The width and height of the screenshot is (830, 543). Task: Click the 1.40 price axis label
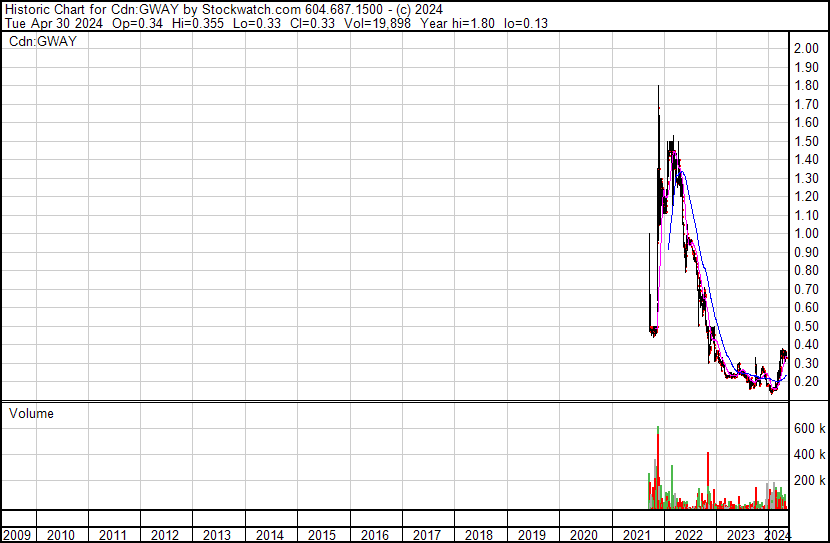click(806, 159)
